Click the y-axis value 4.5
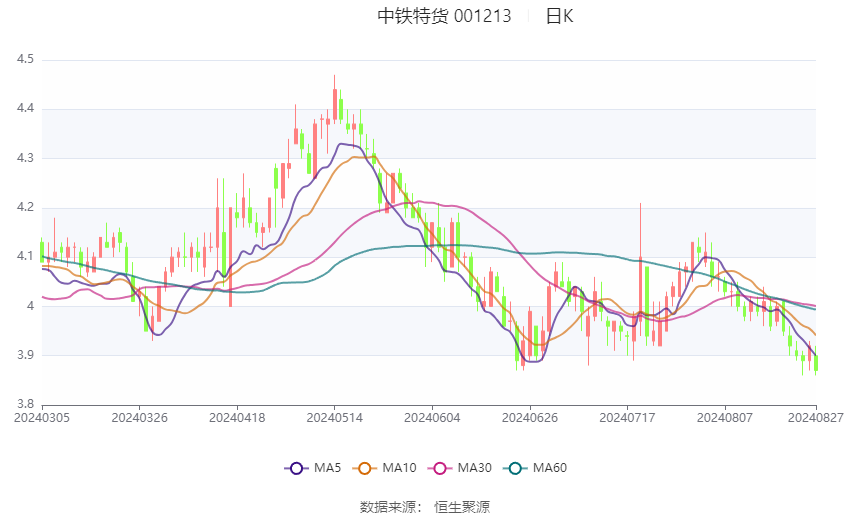This screenshot has height=517, width=850. click(x=25, y=59)
